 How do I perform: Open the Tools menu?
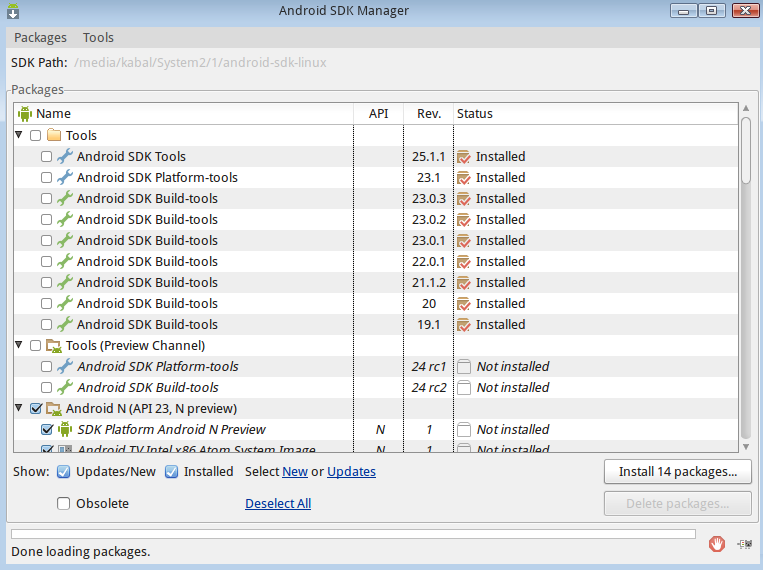98,37
